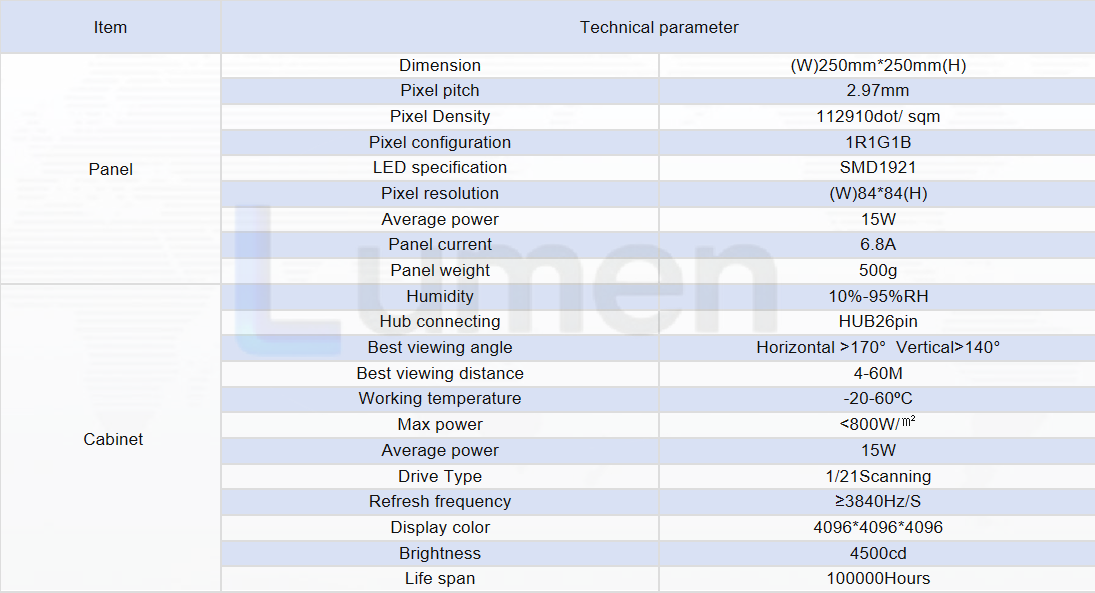
Task: Click the Item column header
Action: click(110, 27)
